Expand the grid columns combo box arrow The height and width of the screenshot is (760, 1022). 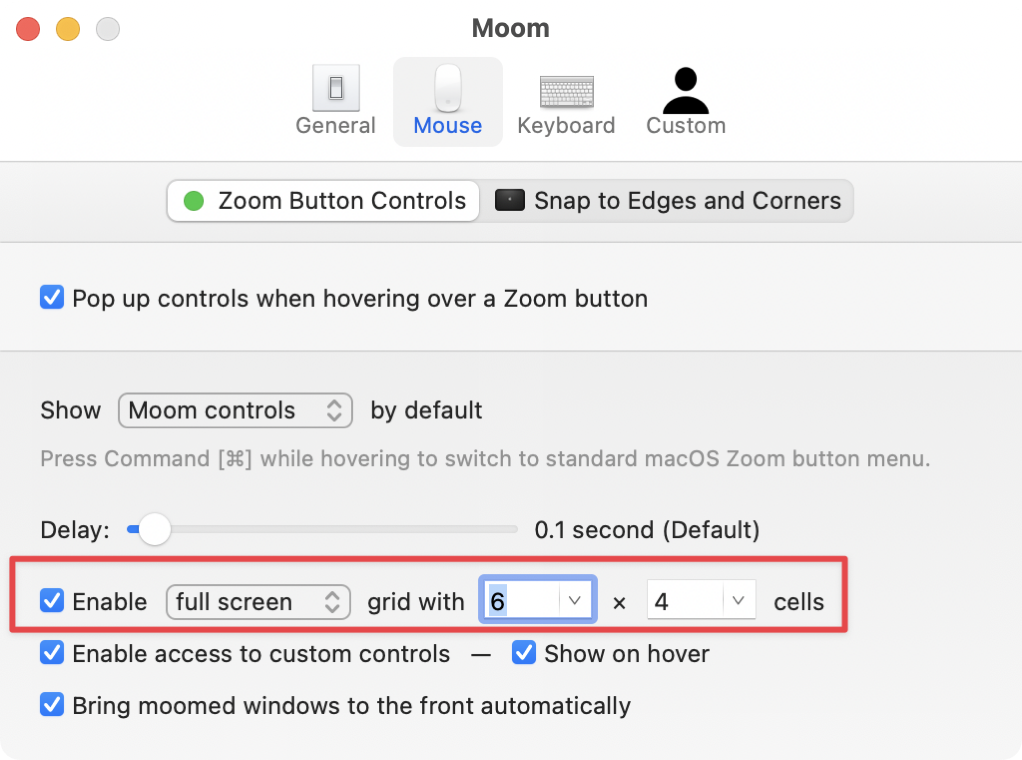click(575, 600)
